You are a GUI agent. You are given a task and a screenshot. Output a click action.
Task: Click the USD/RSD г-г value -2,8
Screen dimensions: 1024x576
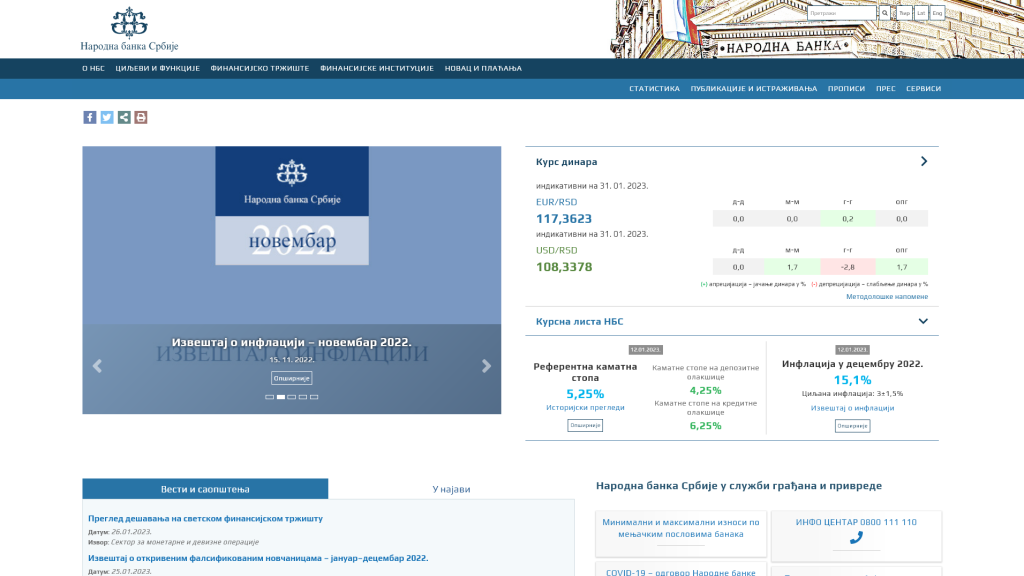(847, 267)
